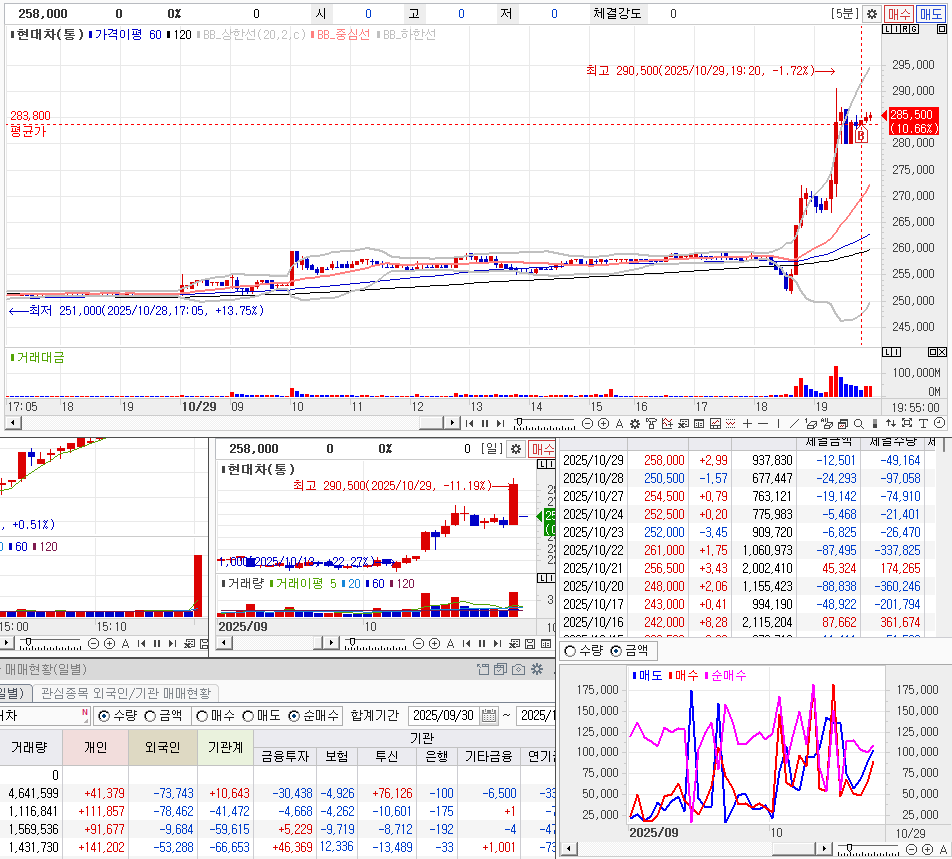
Task: Zoom out daily chart with minus icon
Action: pos(418,643)
